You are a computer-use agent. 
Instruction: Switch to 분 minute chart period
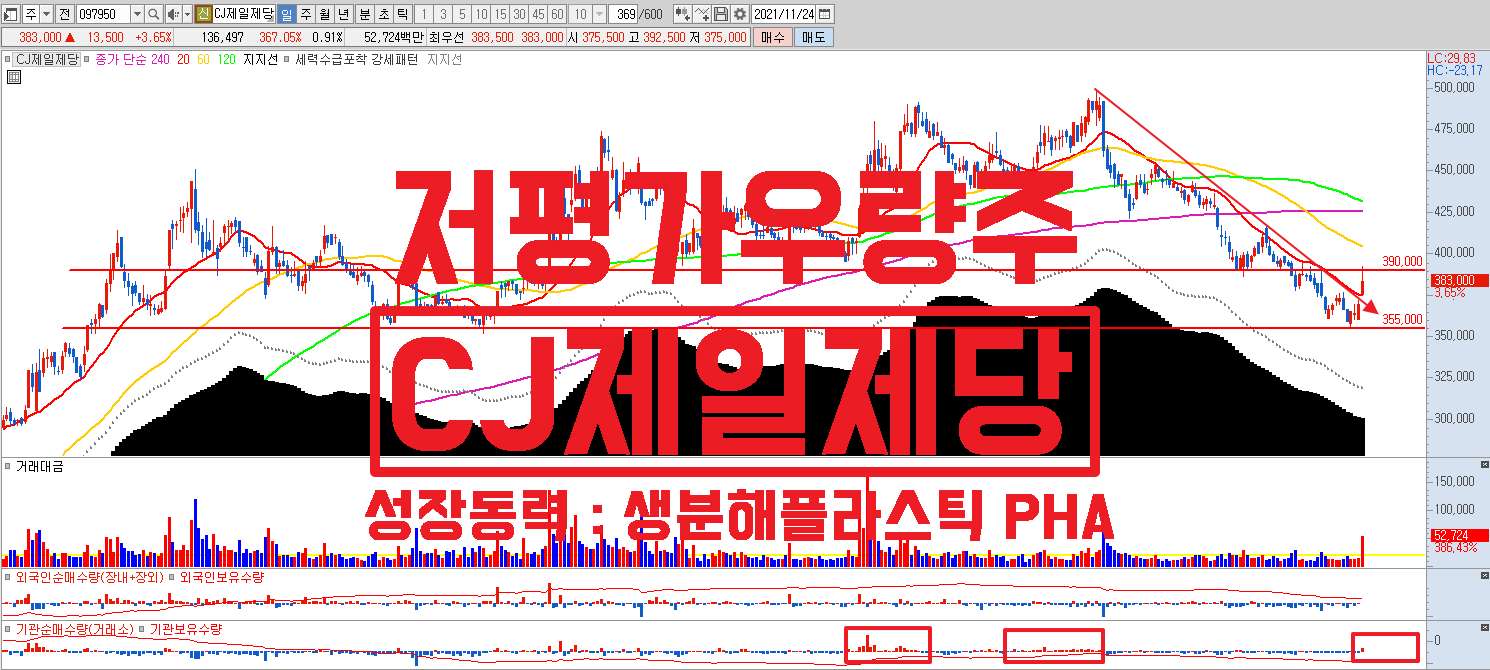363,14
